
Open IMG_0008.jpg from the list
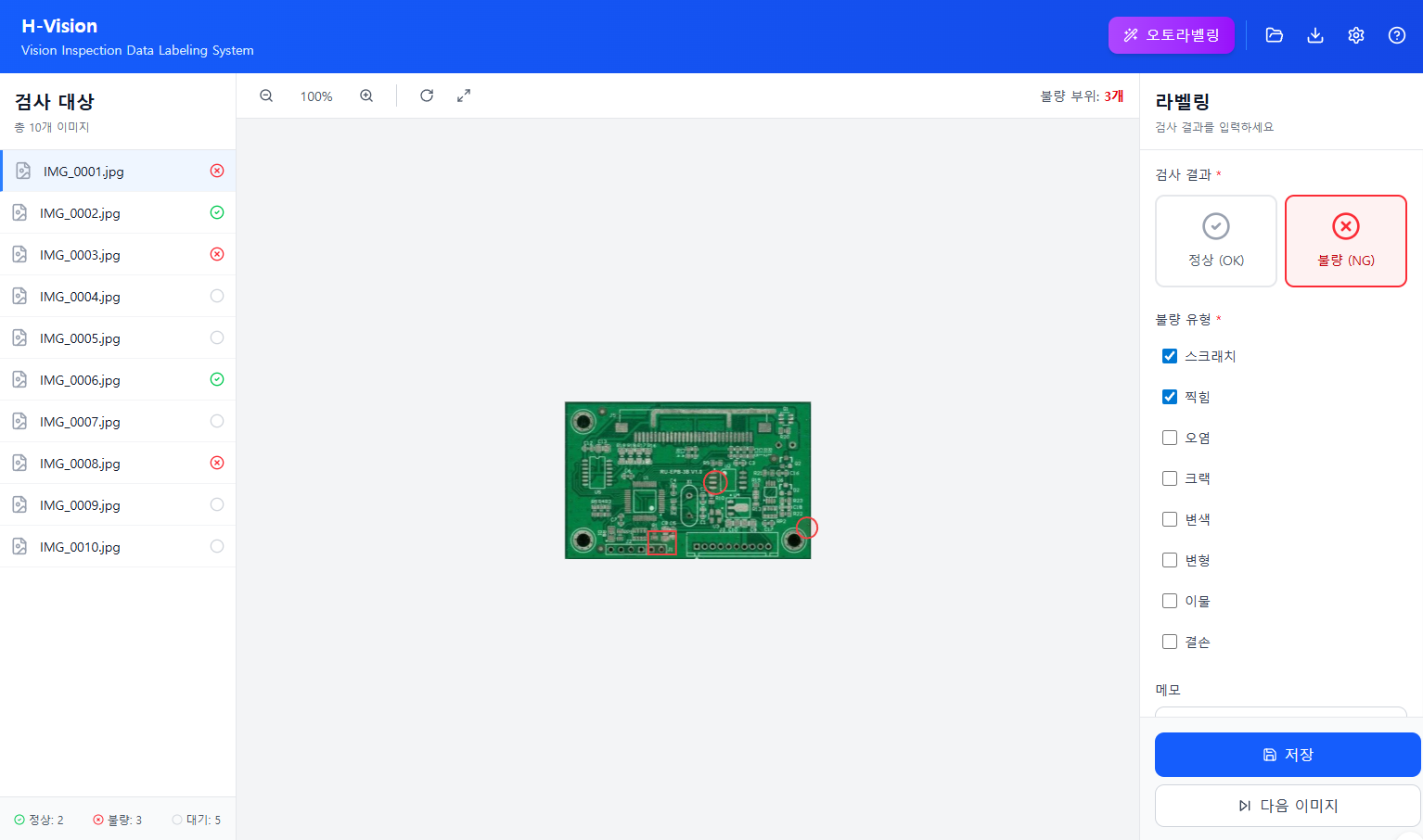pos(81,464)
